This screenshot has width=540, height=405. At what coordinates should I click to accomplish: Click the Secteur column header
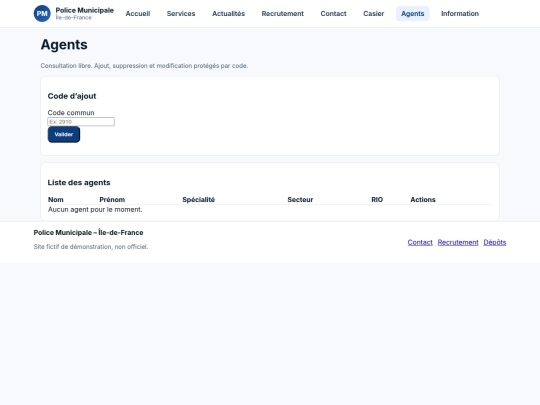[300, 200]
